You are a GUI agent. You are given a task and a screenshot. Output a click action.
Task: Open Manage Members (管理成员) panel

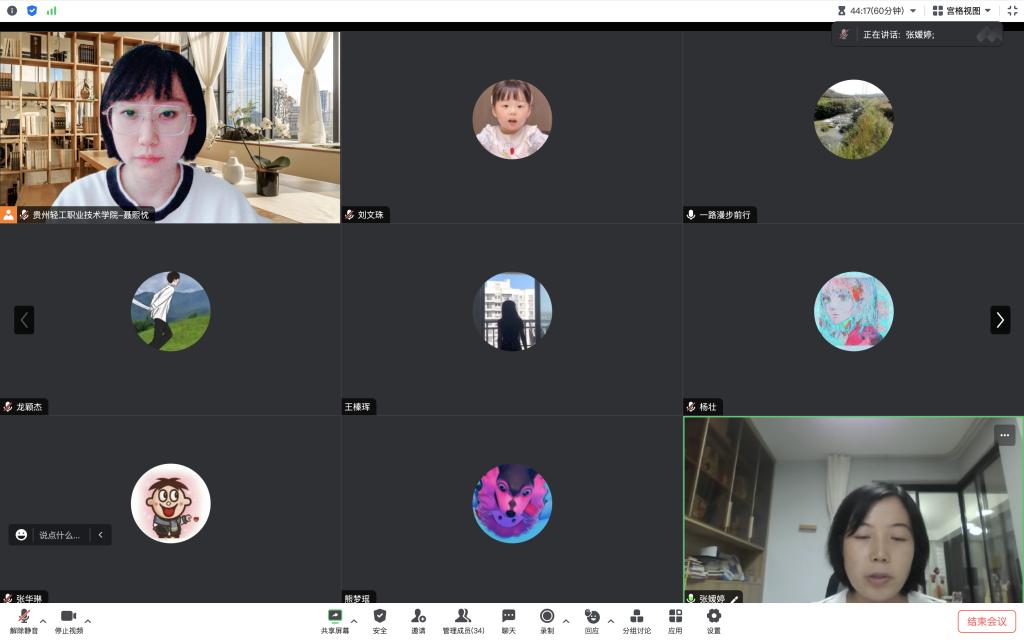click(x=463, y=616)
